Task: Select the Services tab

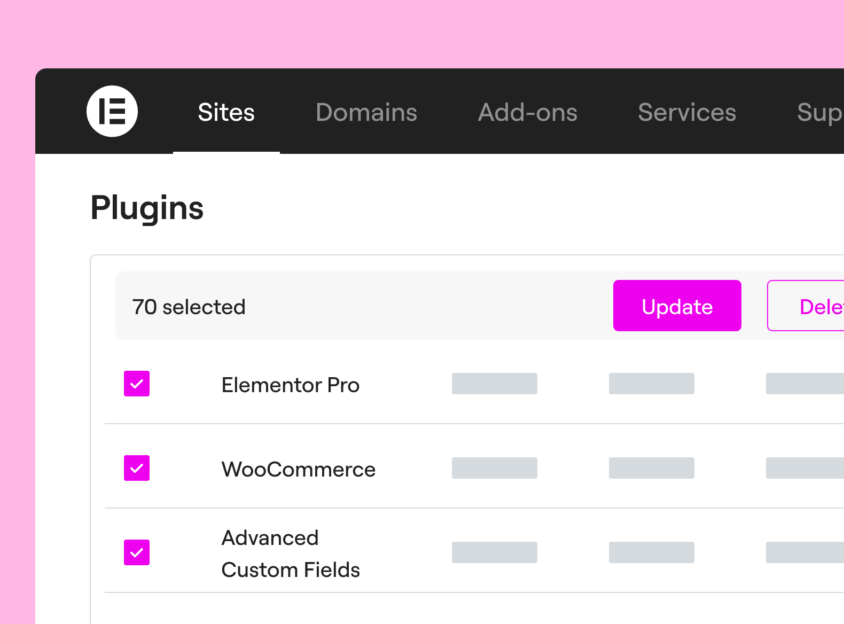Action: click(686, 113)
